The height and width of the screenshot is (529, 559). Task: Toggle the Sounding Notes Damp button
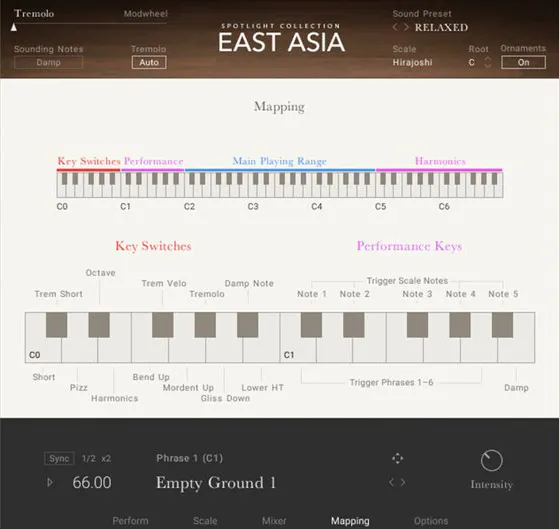pos(48,62)
